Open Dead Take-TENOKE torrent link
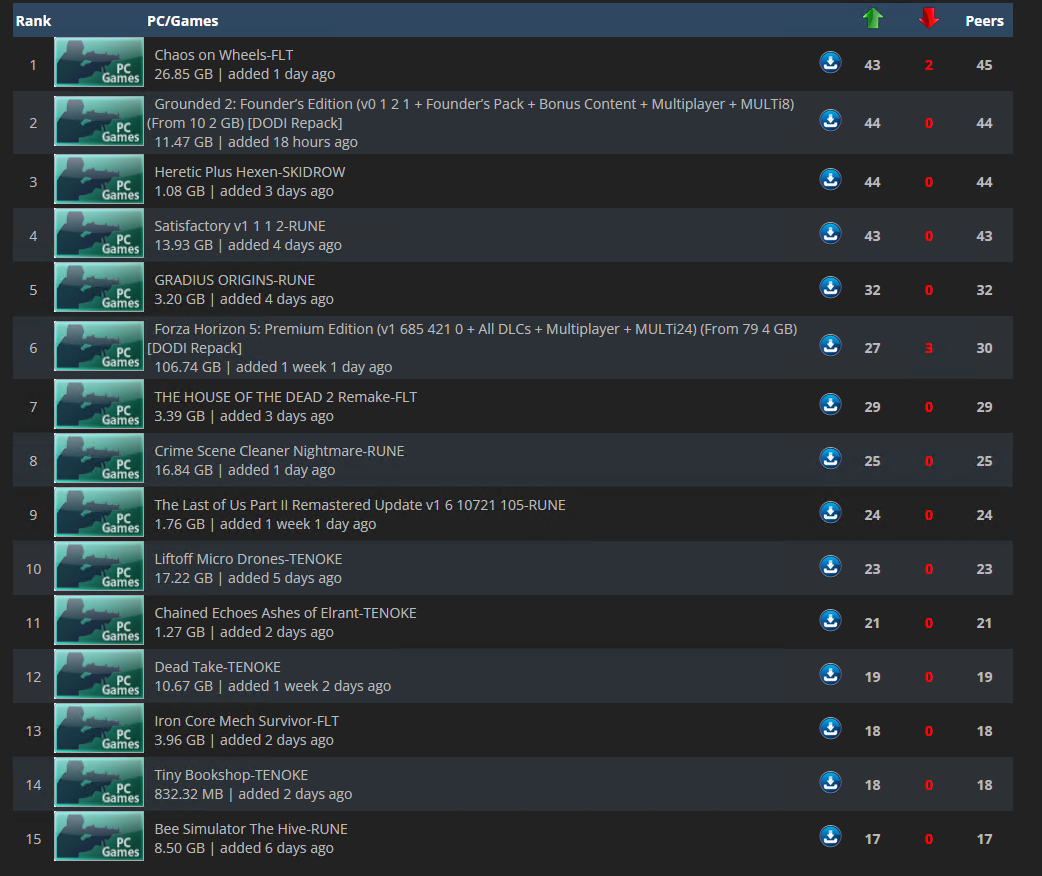The width and height of the screenshot is (1042, 876). (x=217, y=667)
